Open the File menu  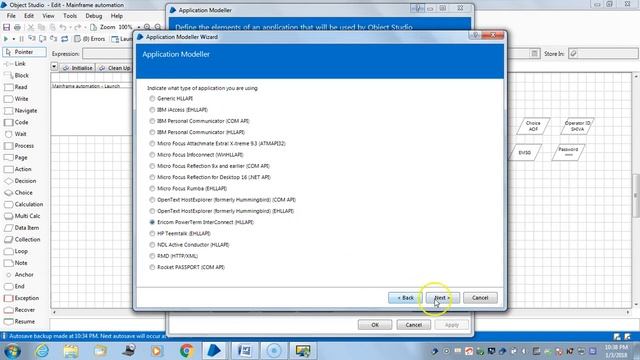click(x=11, y=16)
